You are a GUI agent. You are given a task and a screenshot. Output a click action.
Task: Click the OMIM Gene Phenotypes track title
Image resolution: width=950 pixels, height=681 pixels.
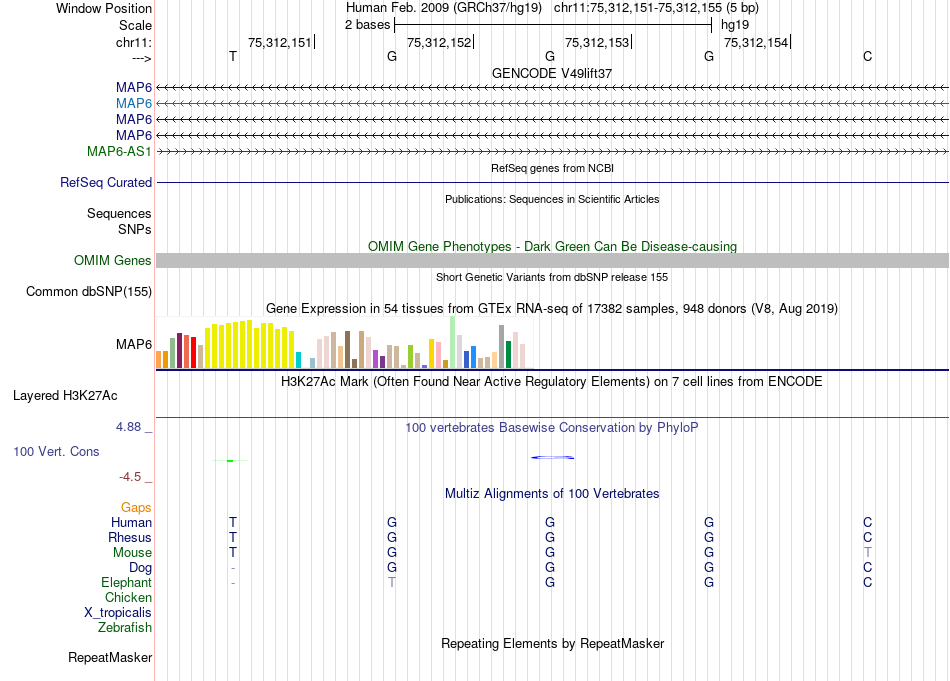[x=552, y=247]
